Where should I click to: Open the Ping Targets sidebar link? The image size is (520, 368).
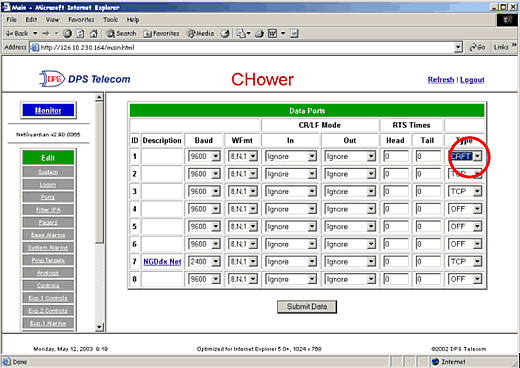tap(48, 260)
